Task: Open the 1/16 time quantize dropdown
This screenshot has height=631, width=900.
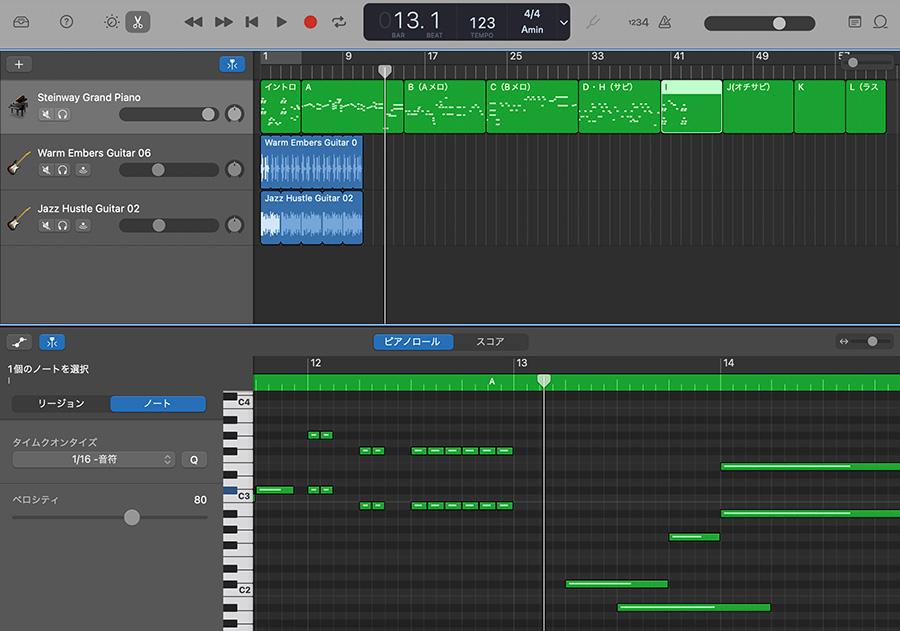Action: click(95, 460)
